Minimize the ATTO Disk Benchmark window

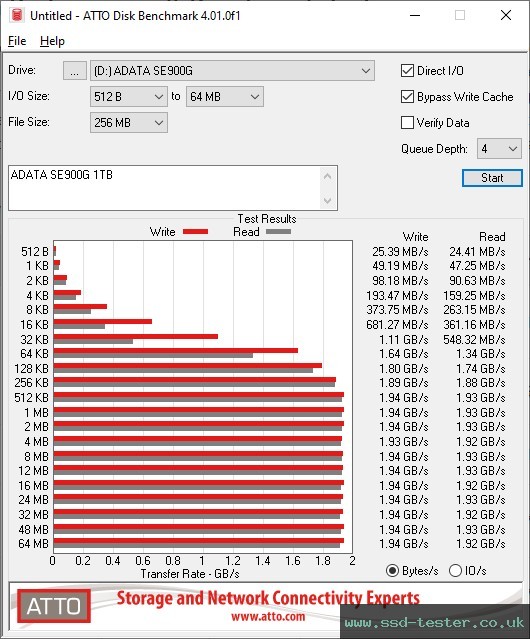(415, 15)
